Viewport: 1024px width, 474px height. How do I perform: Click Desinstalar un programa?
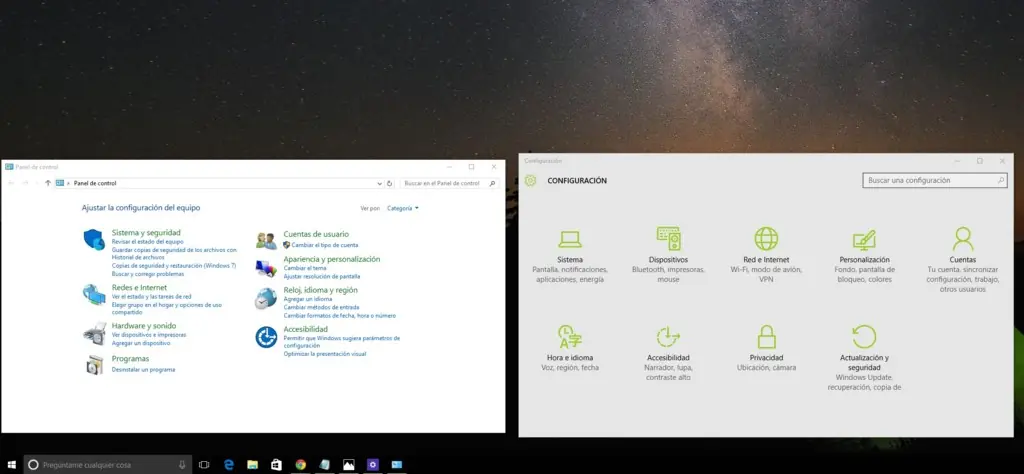click(143, 370)
